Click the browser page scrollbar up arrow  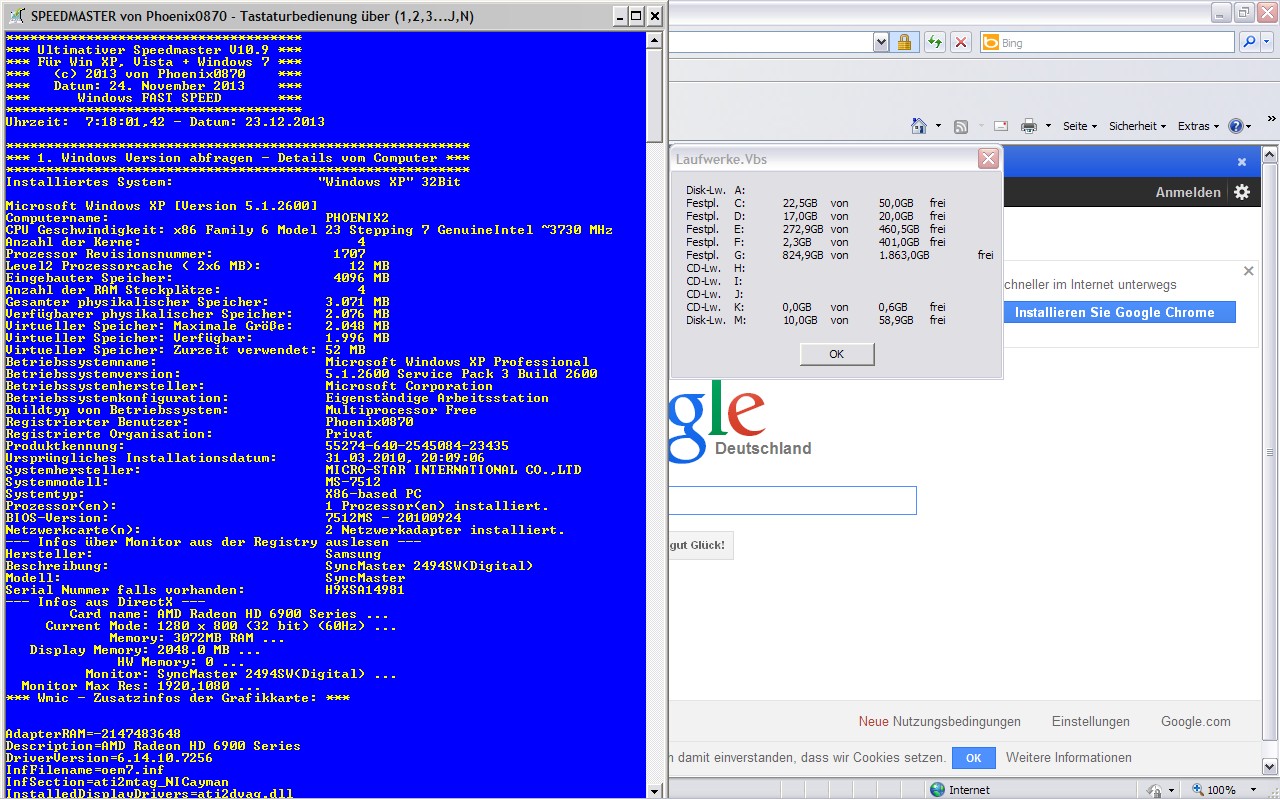(x=1270, y=155)
